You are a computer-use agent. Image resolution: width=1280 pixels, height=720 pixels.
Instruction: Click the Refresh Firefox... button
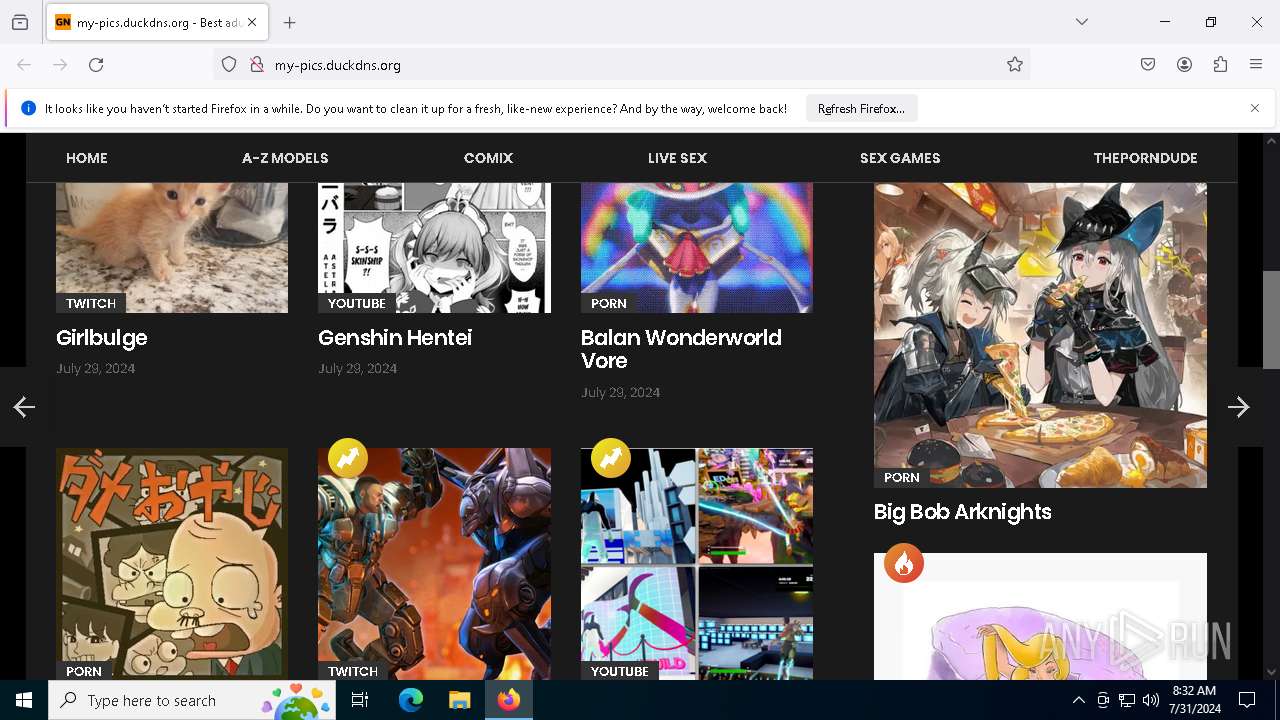coord(861,109)
